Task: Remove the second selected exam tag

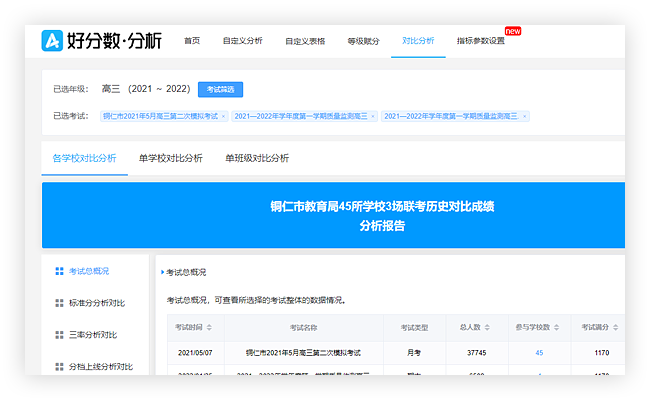Action: pyautogui.click(x=373, y=116)
